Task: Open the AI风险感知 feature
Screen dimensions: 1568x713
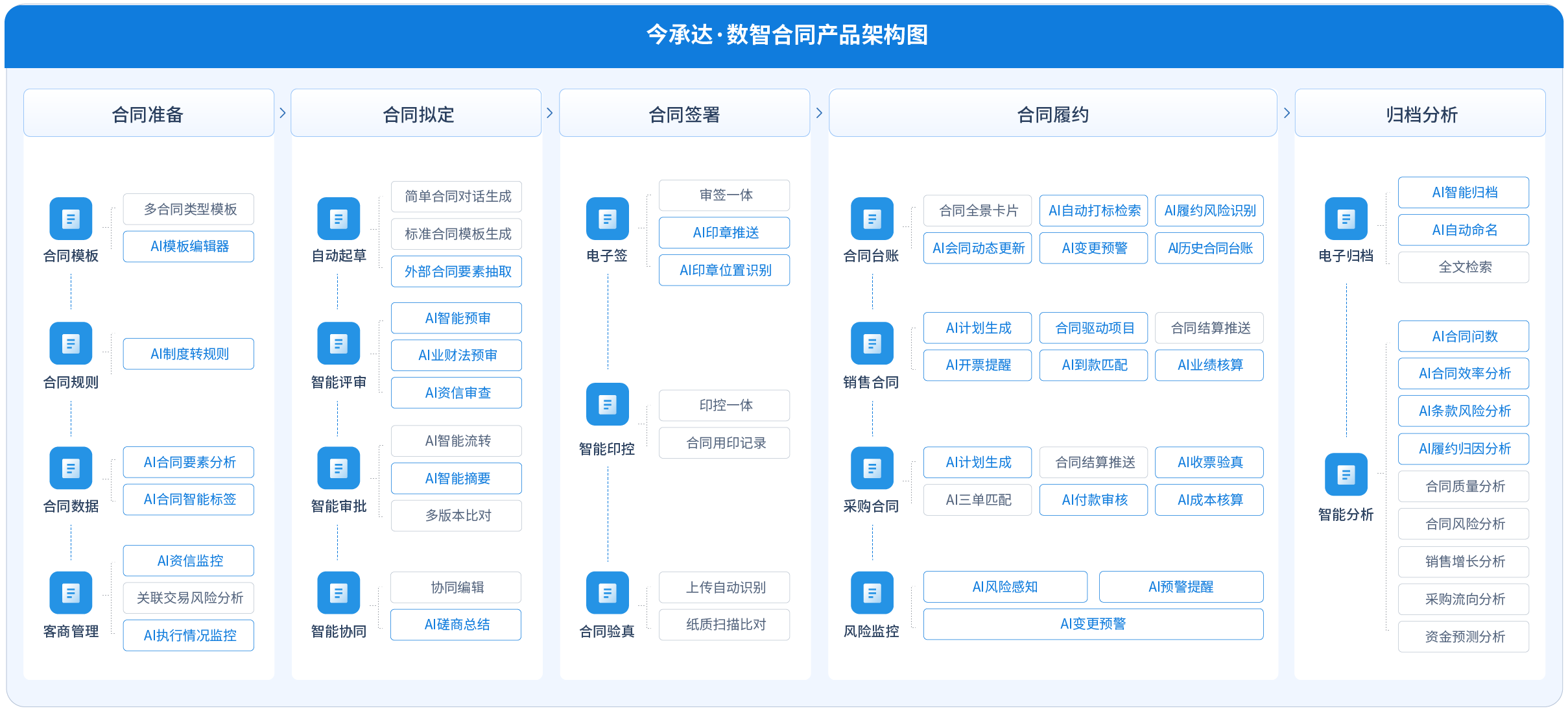Action: click(x=1005, y=586)
